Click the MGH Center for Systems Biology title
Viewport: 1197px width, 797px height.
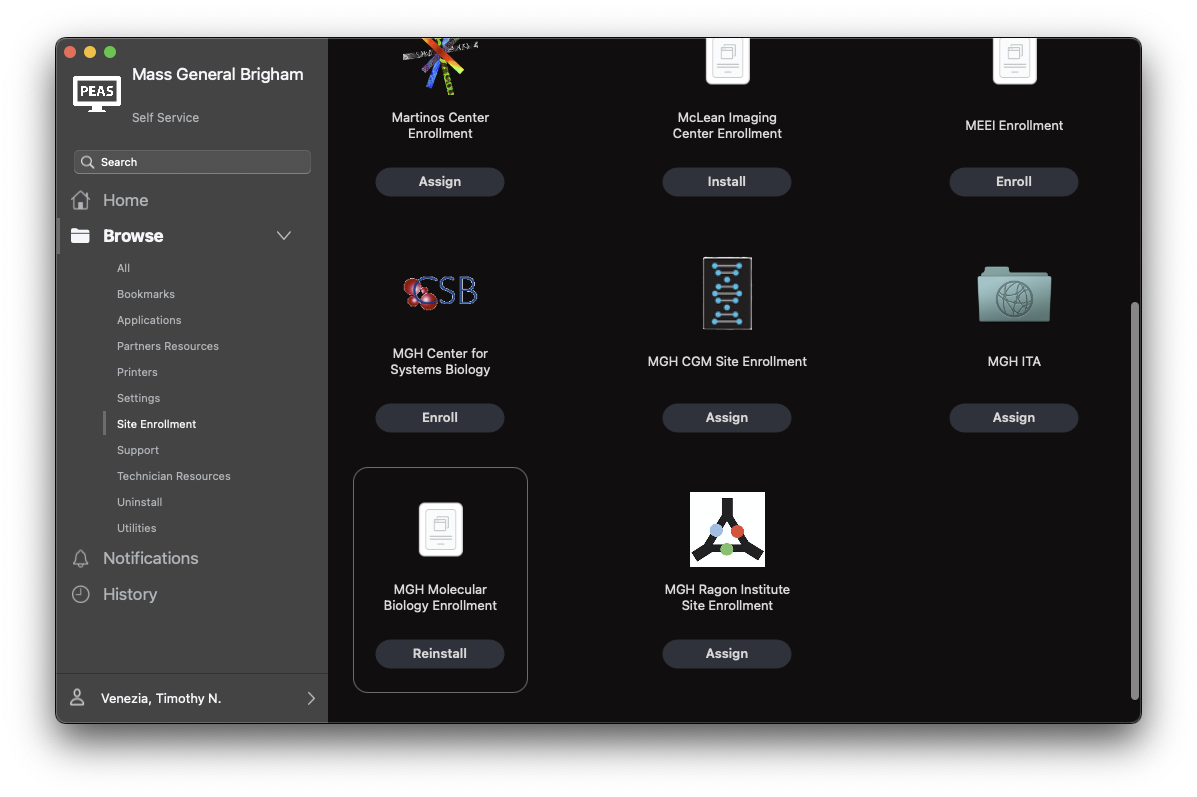point(440,361)
